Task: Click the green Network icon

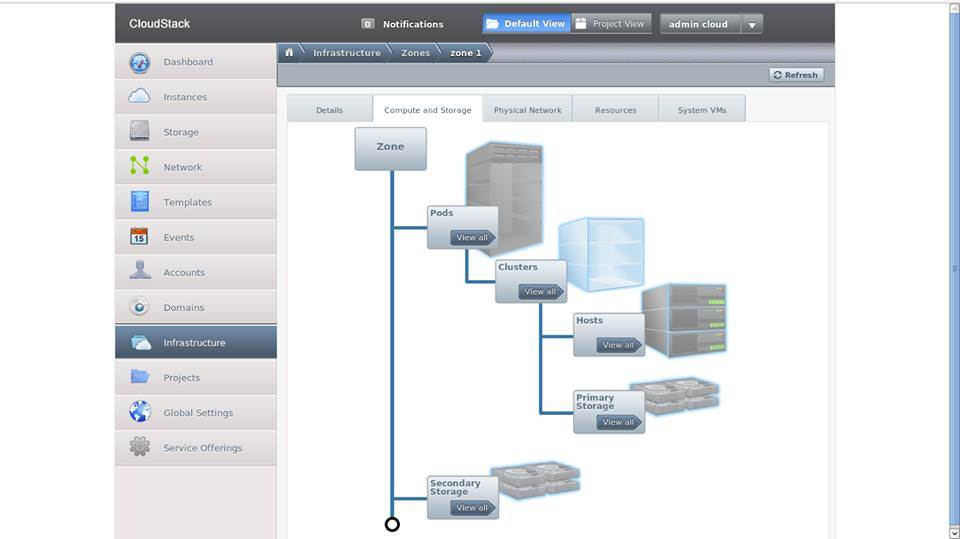Action: [139, 166]
